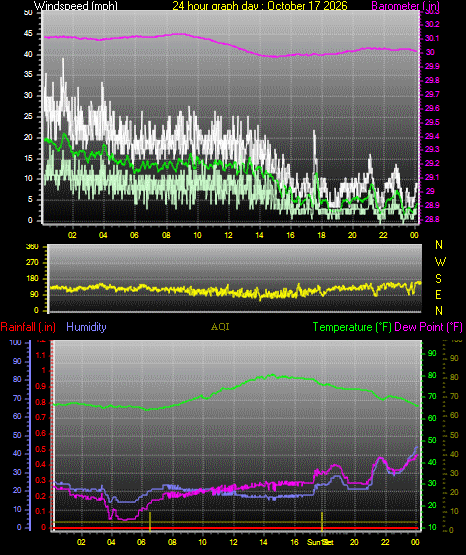Click the 'E' compass direction label
This screenshot has height=555, width=466.
pos(438,294)
